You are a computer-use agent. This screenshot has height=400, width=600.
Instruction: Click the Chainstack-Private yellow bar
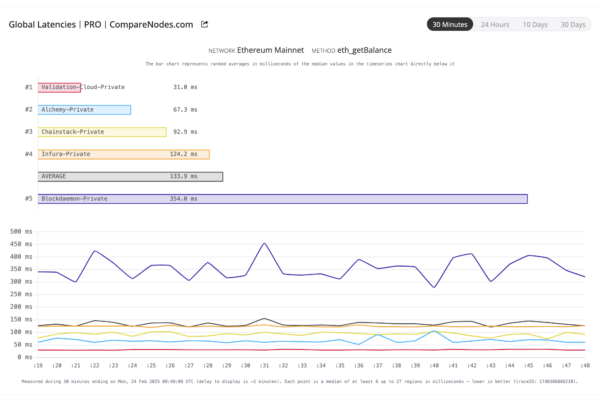(102, 132)
